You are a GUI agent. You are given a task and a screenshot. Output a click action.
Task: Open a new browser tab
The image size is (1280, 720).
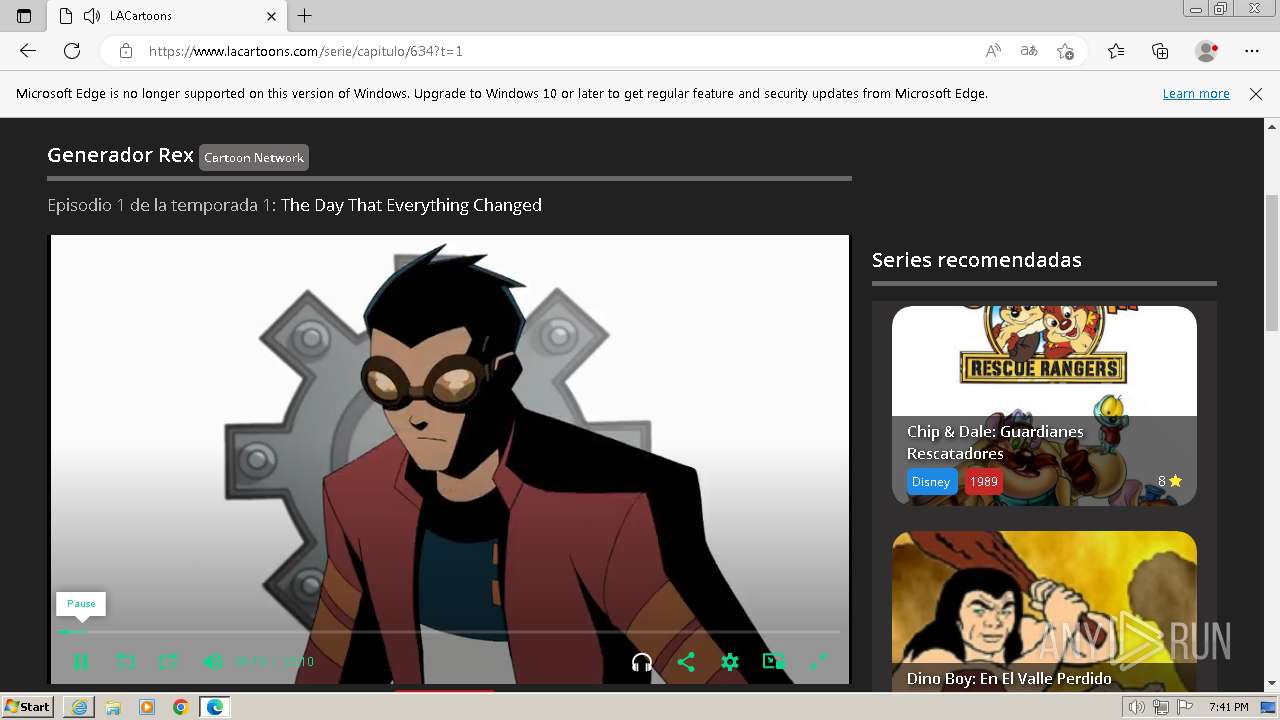coord(305,16)
